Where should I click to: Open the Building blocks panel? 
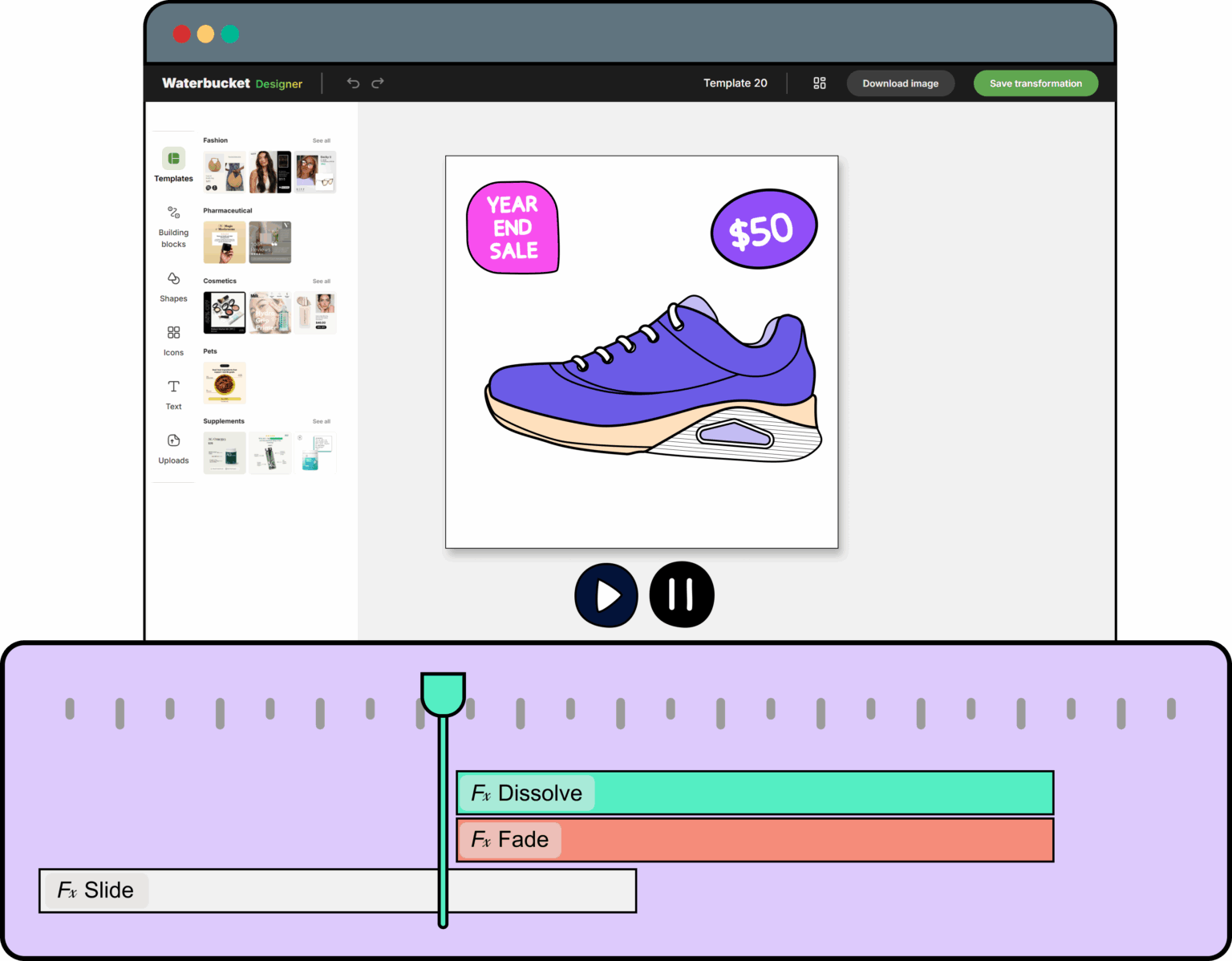pyautogui.click(x=173, y=227)
